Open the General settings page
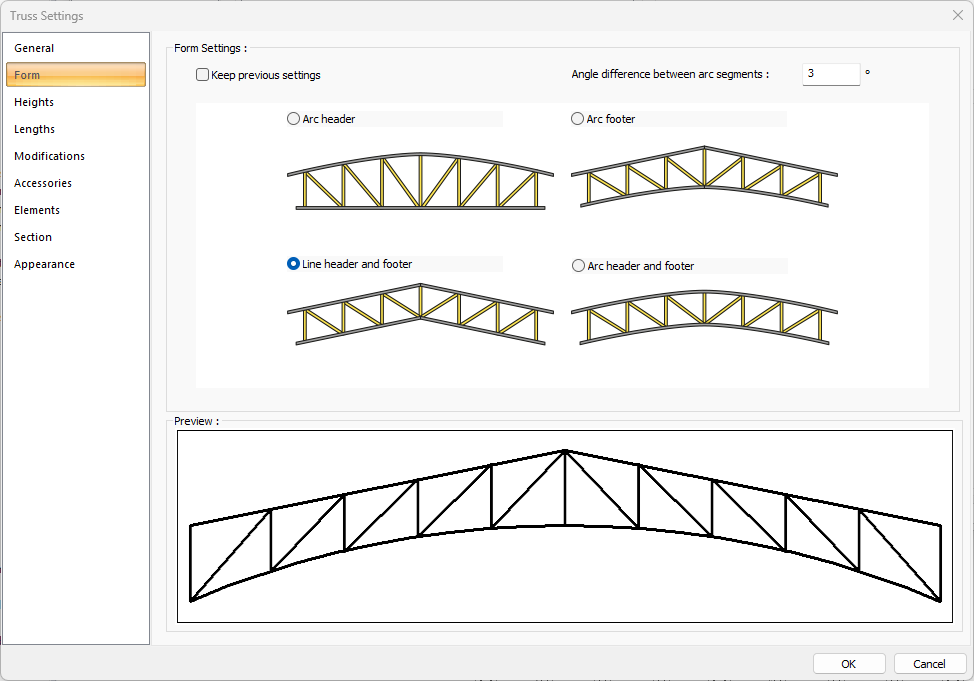The height and width of the screenshot is (681, 974). point(34,48)
